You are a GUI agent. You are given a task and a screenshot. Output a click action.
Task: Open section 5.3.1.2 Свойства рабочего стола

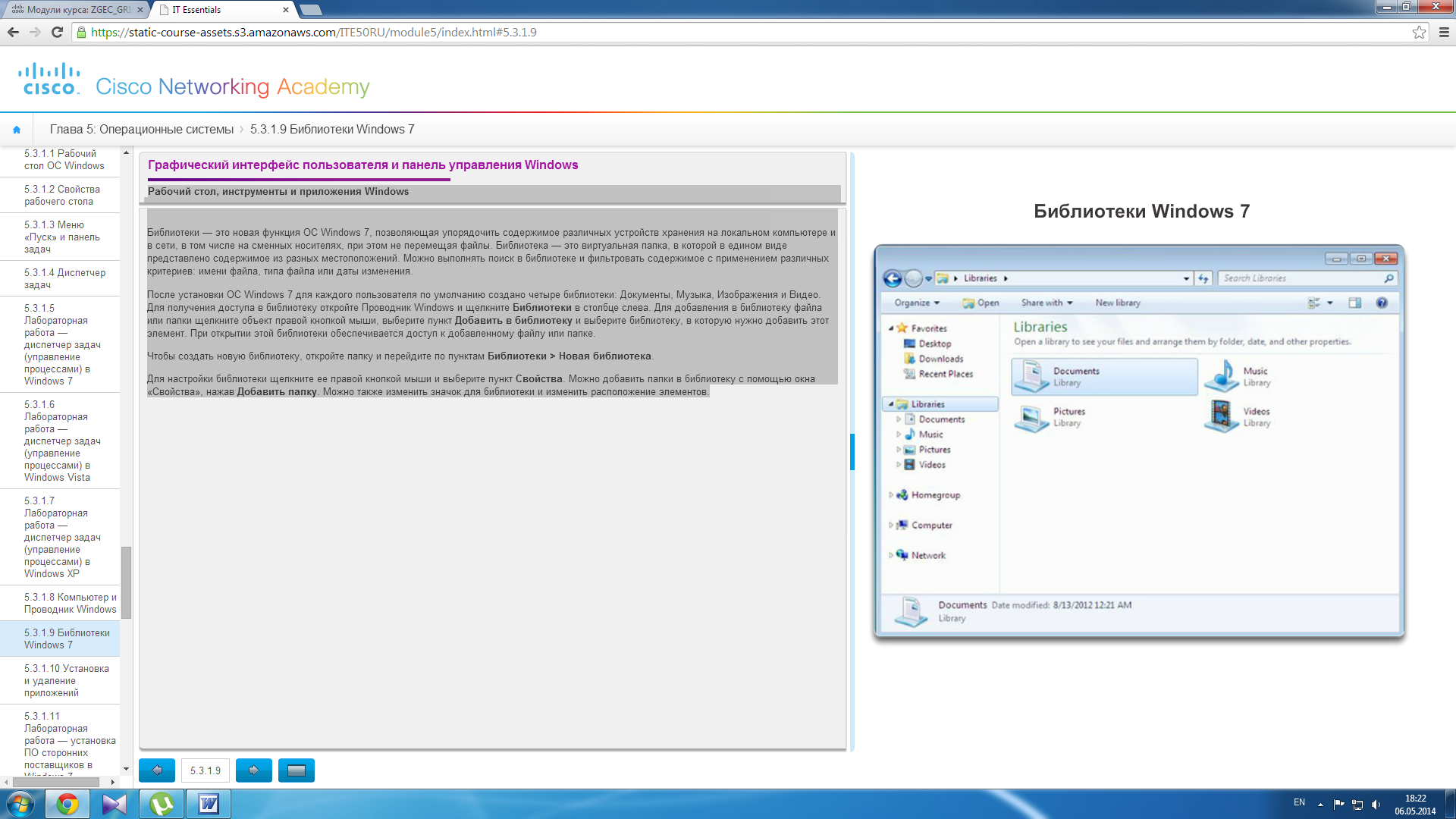point(61,195)
